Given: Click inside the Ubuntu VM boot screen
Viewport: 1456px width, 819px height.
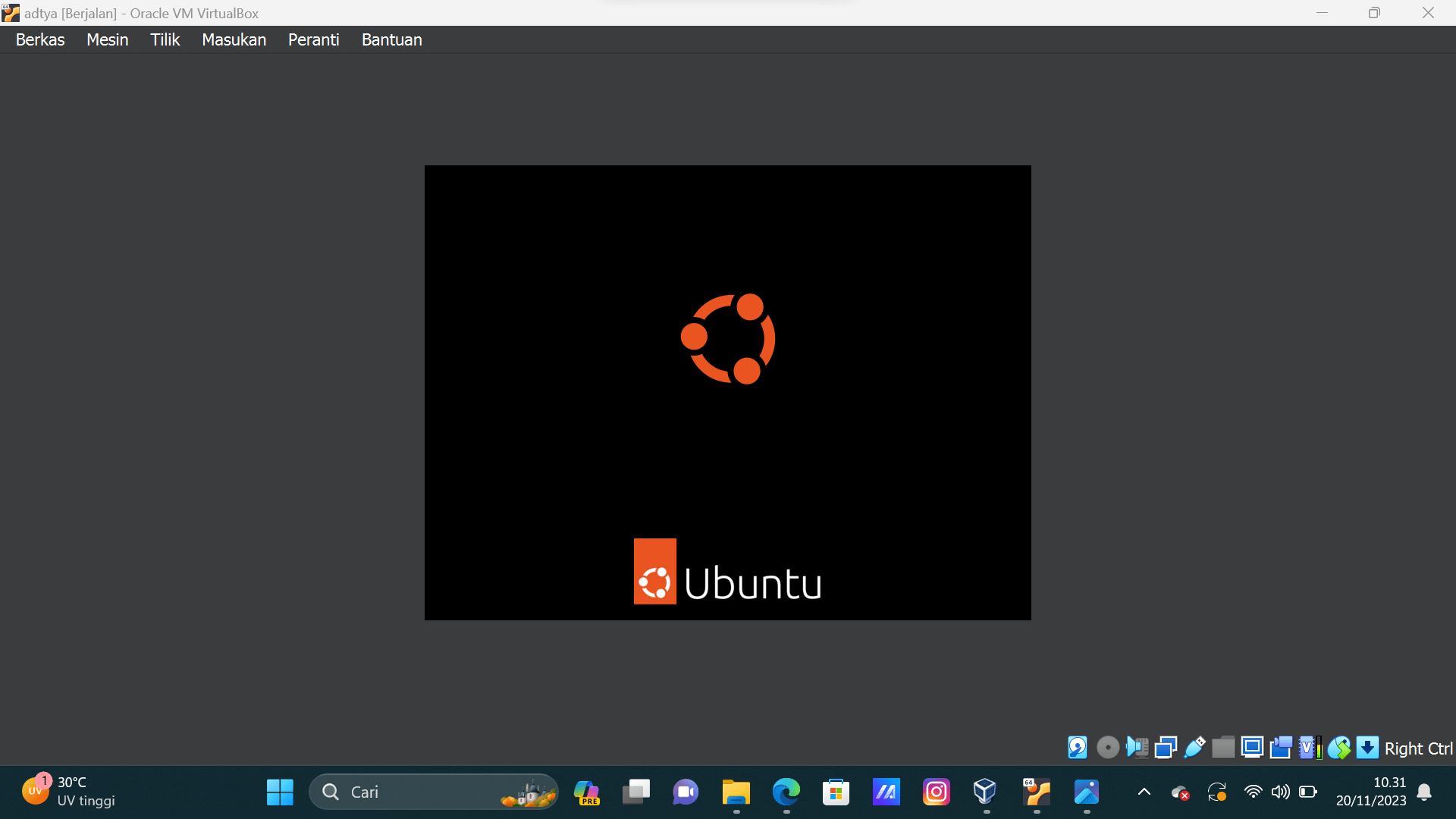Looking at the screenshot, I should point(728,393).
